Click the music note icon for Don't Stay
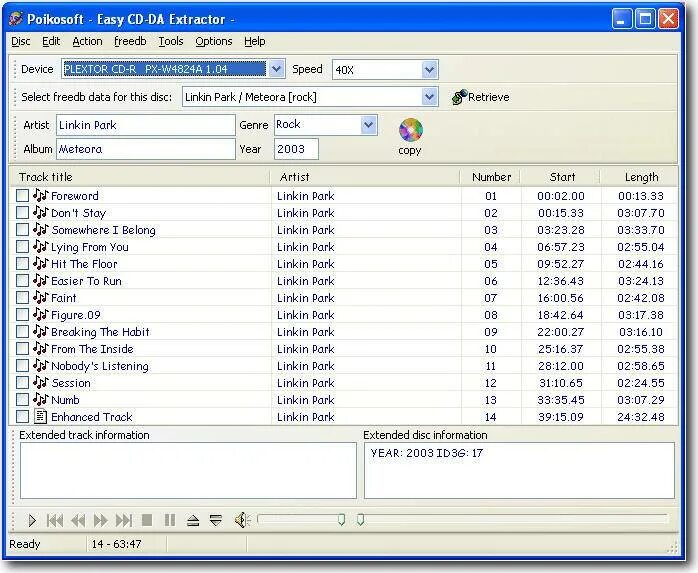 41,212
